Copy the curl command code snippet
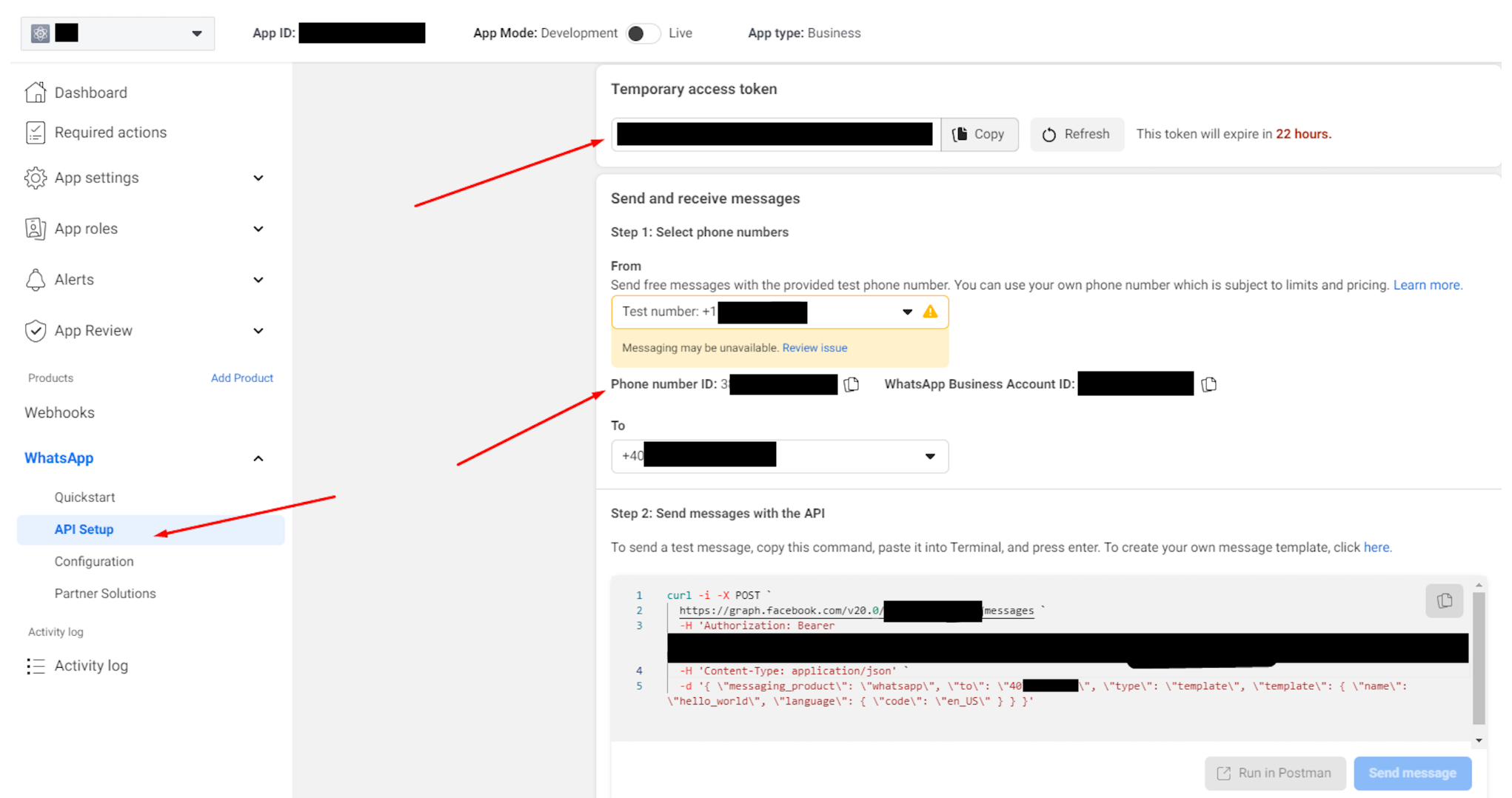The width and height of the screenshot is (1512, 798). pyautogui.click(x=1444, y=600)
